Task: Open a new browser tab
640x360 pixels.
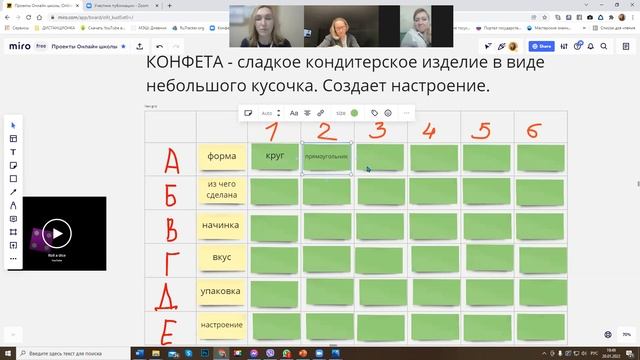Action: pos(169,6)
